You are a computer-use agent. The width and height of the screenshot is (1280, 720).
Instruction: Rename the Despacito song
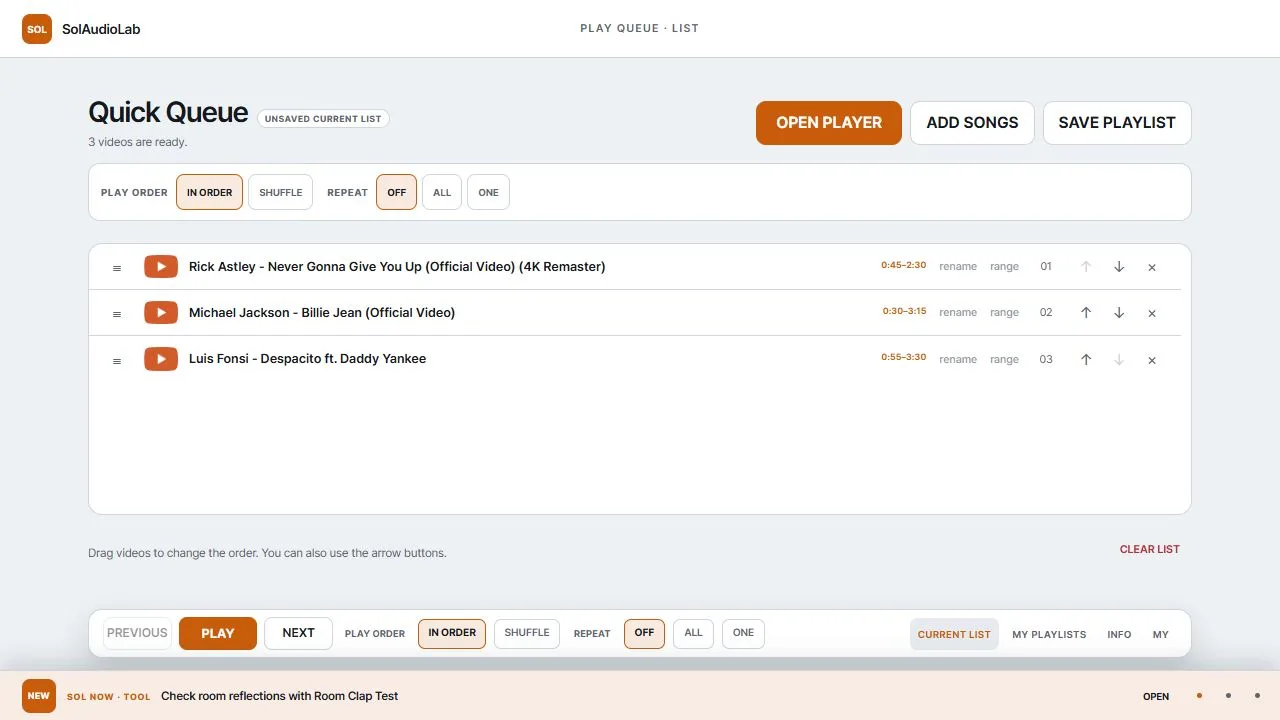958,360
